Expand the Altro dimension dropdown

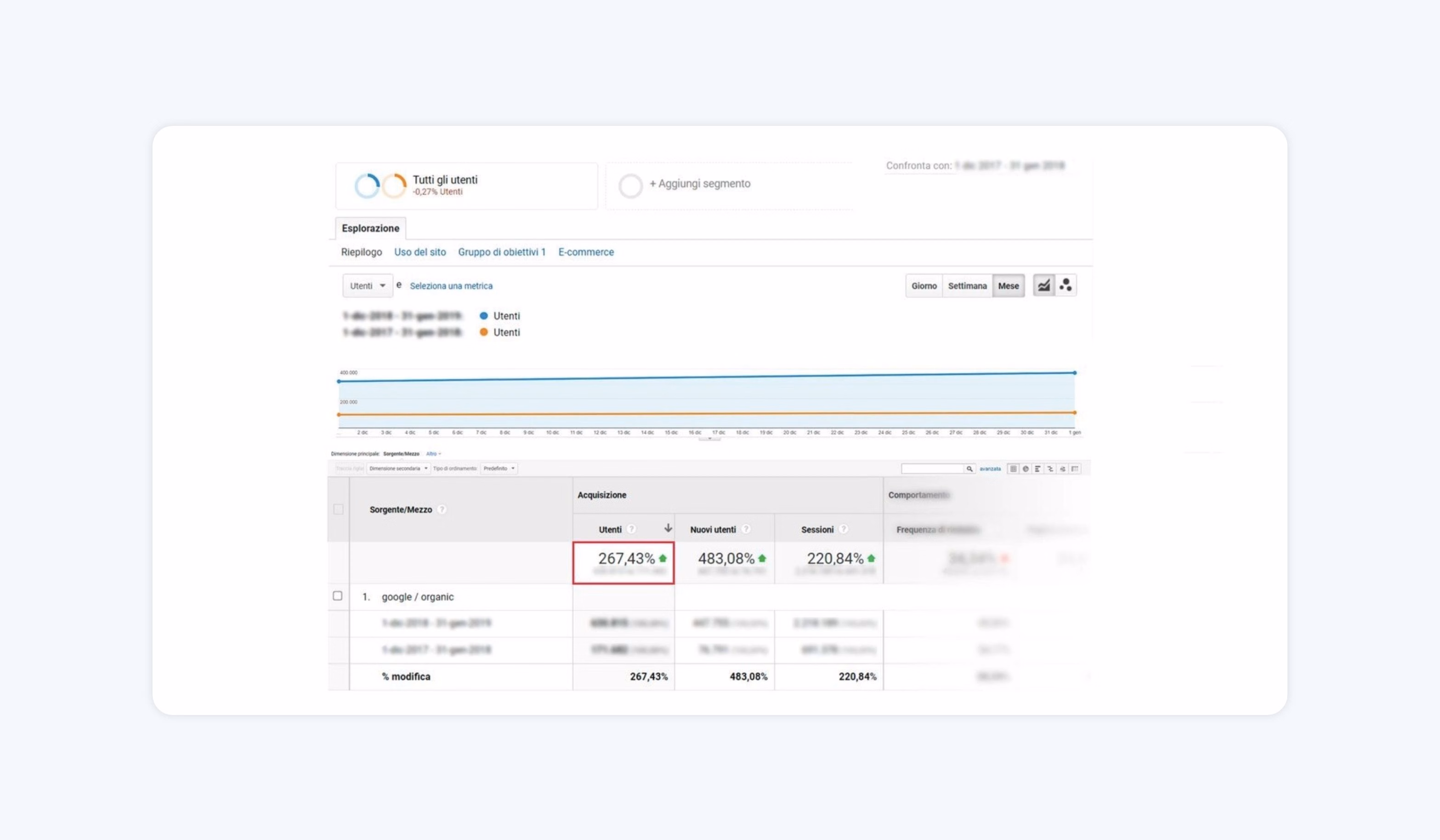click(x=434, y=454)
